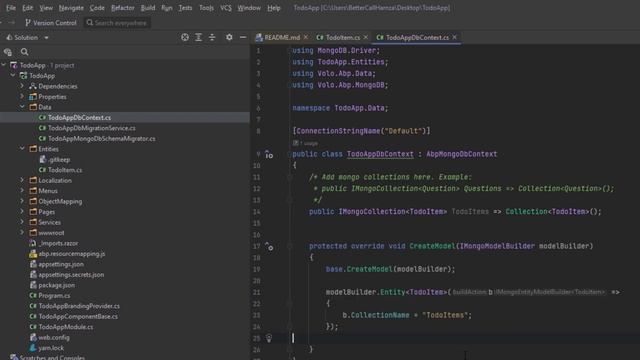Open the Navigate menu
This screenshot has height=360, width=640.
71,8
